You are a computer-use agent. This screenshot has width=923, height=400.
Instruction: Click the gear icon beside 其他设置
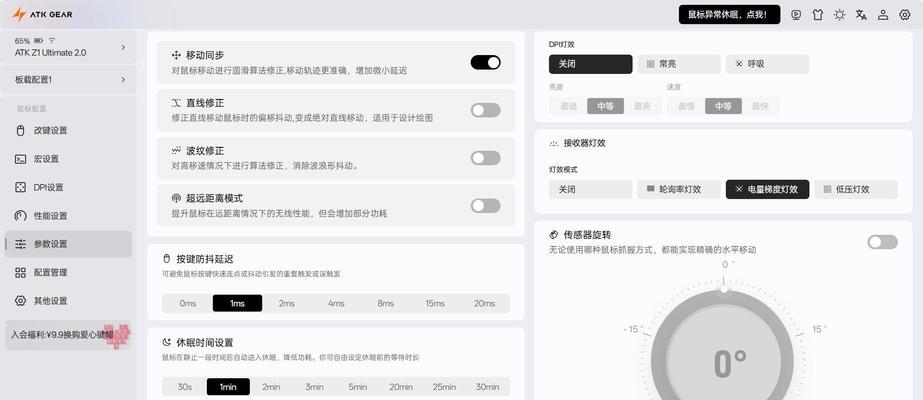click(x=21, y=301)
